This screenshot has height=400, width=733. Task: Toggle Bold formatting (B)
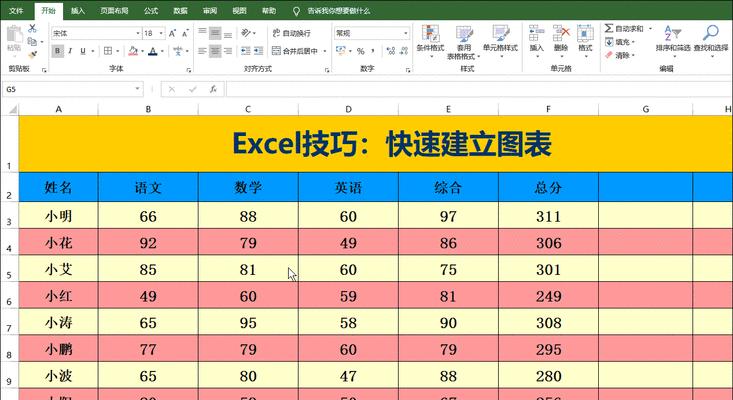tap(57, 51)
